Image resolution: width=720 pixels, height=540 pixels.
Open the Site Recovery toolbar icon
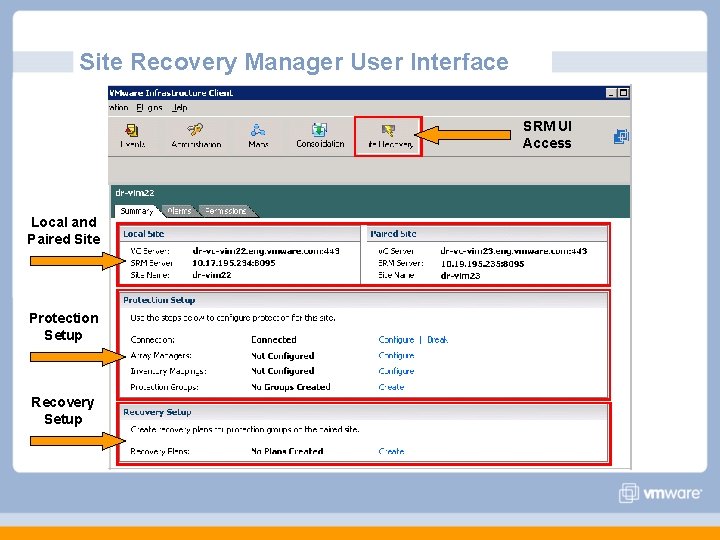coord(388,136)
